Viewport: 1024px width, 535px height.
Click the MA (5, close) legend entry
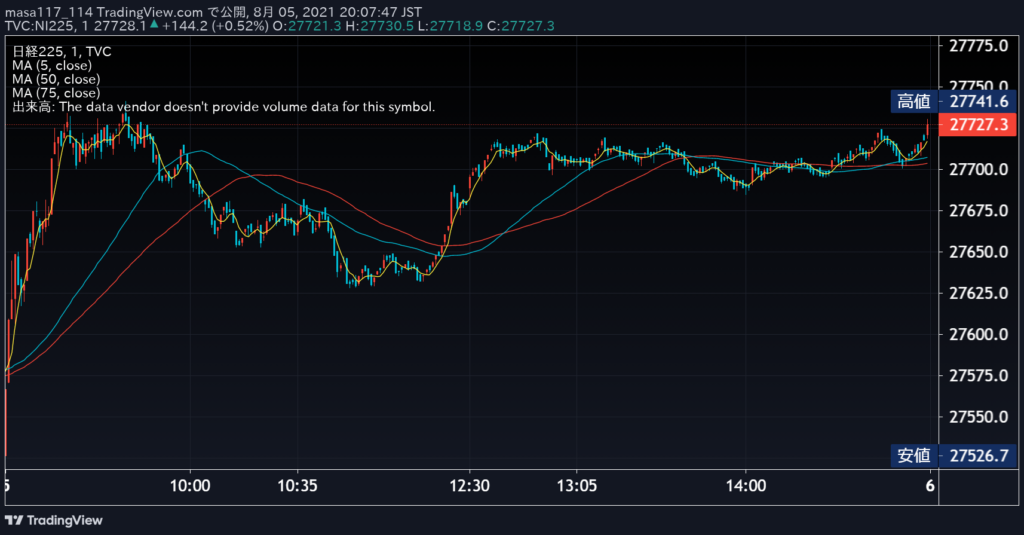pyautogui.click(x=52, y=65)
